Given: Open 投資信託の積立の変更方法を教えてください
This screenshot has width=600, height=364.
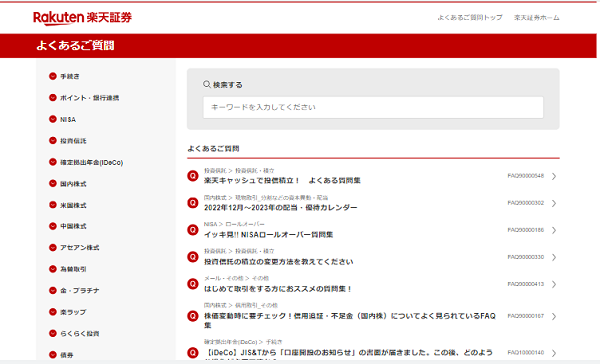Looking at the screenshot, I should click(279, 262).
